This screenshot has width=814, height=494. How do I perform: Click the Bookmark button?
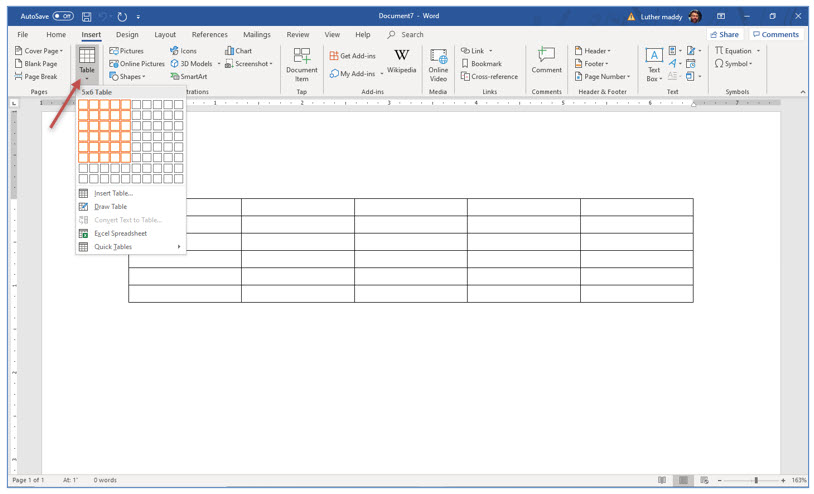[481, 63]
